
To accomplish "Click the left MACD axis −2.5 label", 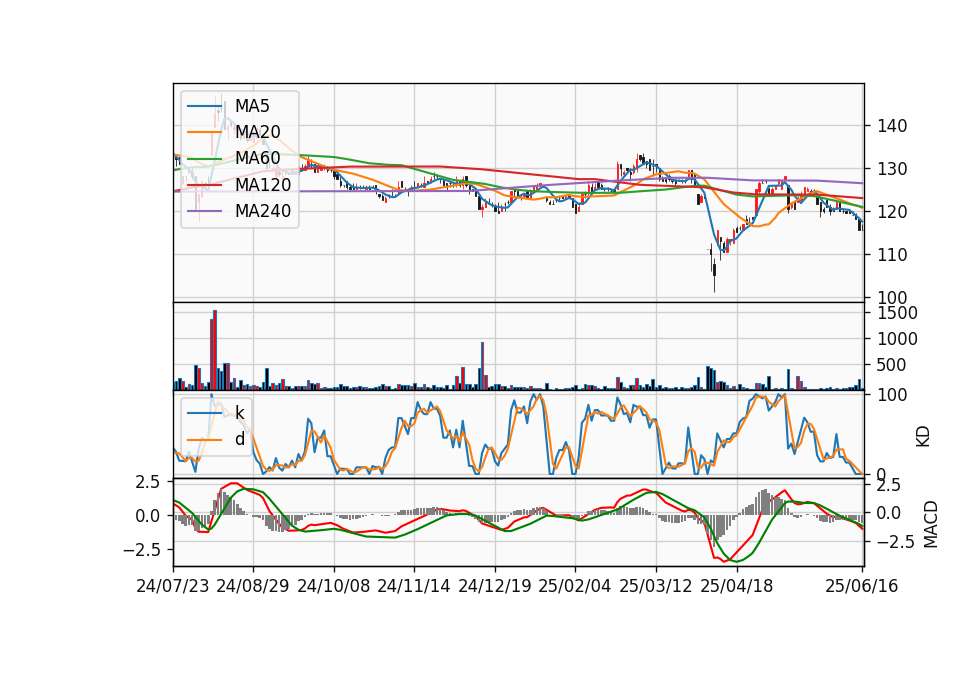I will [x=141, y=550].
